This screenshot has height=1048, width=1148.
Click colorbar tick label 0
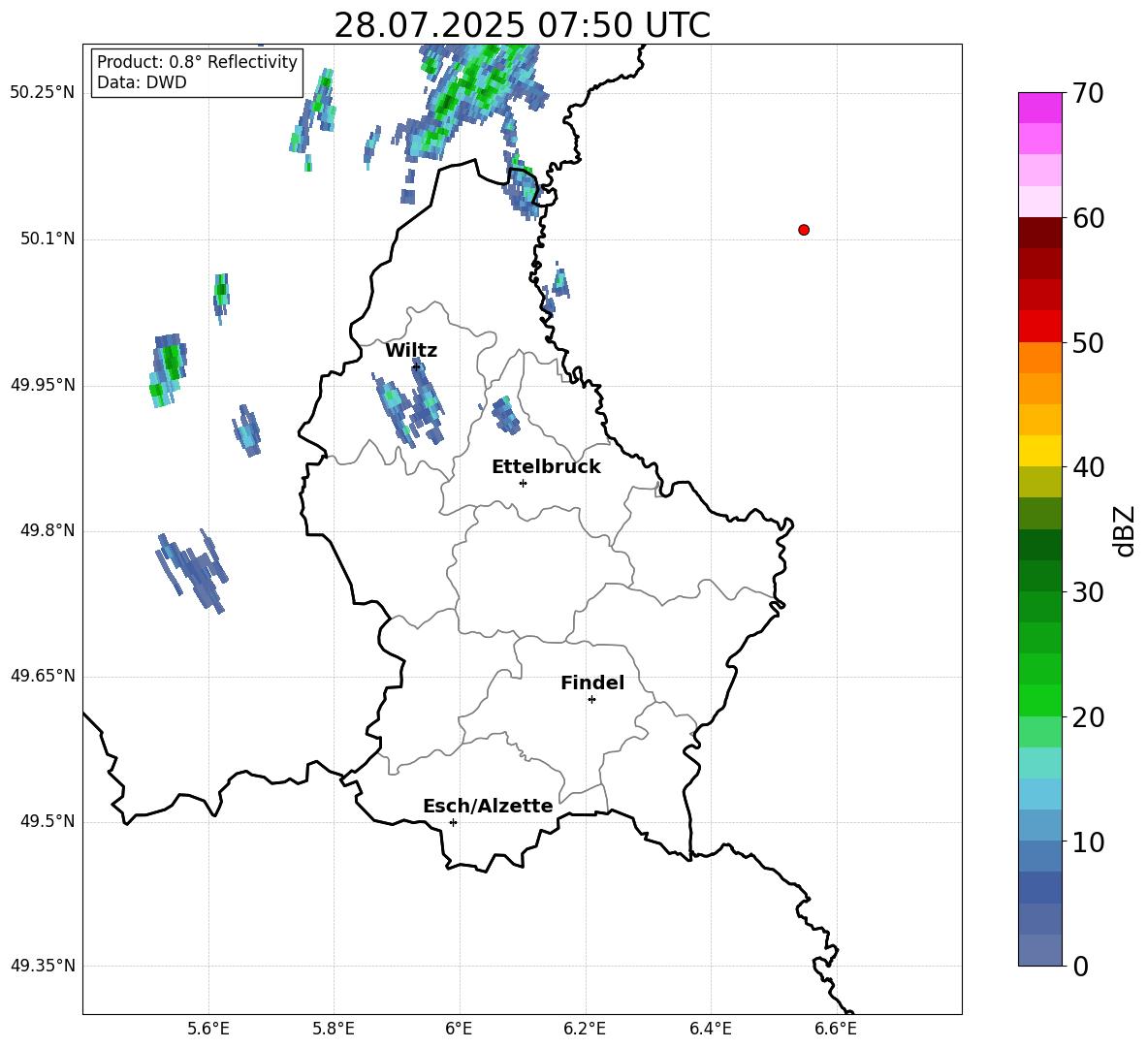pyautogui.click(x=1081, y=966)
